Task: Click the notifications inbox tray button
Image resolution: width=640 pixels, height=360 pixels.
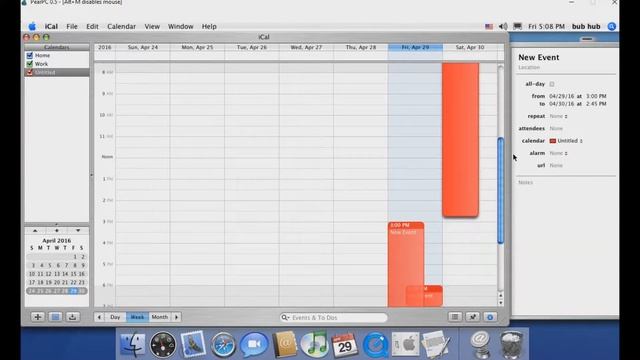Action: click(x=73, y=317)
